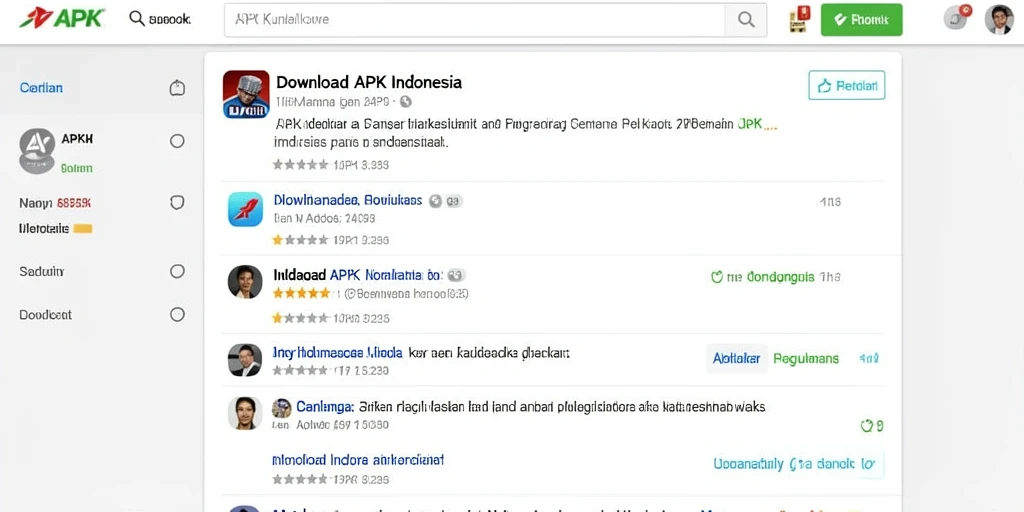The image size is (1024, 512).
Task: Click the blue rocket app icon
Action: pos(246,209)
